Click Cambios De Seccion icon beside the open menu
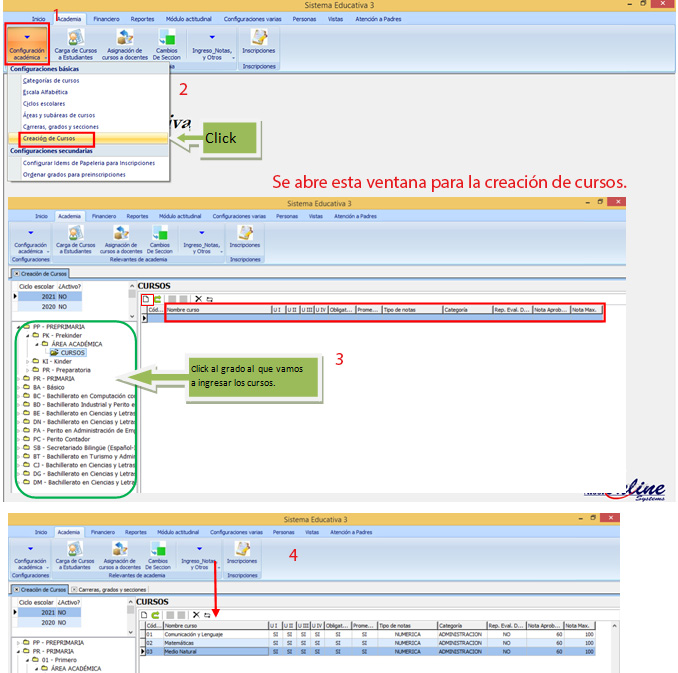The height and width of the screenshot is (673, 678). tap(167, 46)
